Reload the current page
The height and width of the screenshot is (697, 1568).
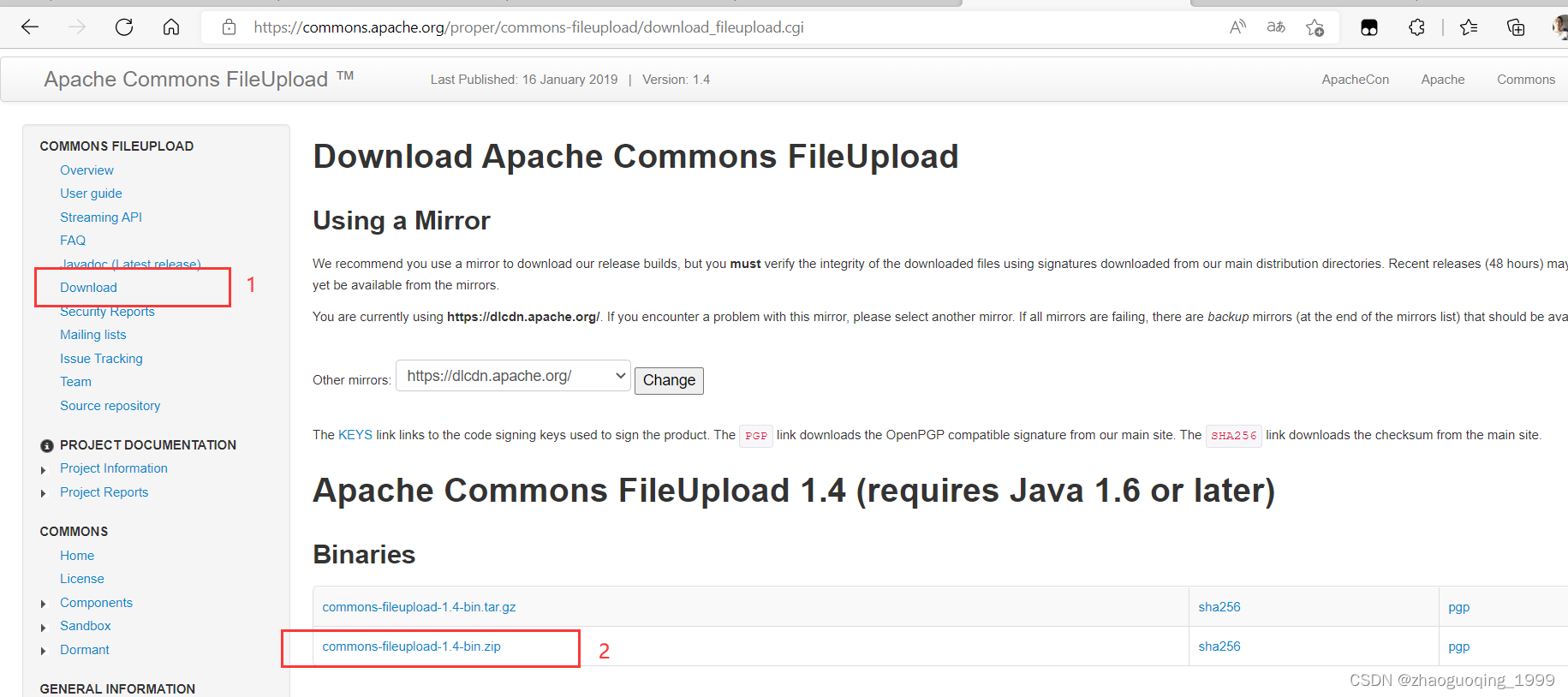pos(124,27)
